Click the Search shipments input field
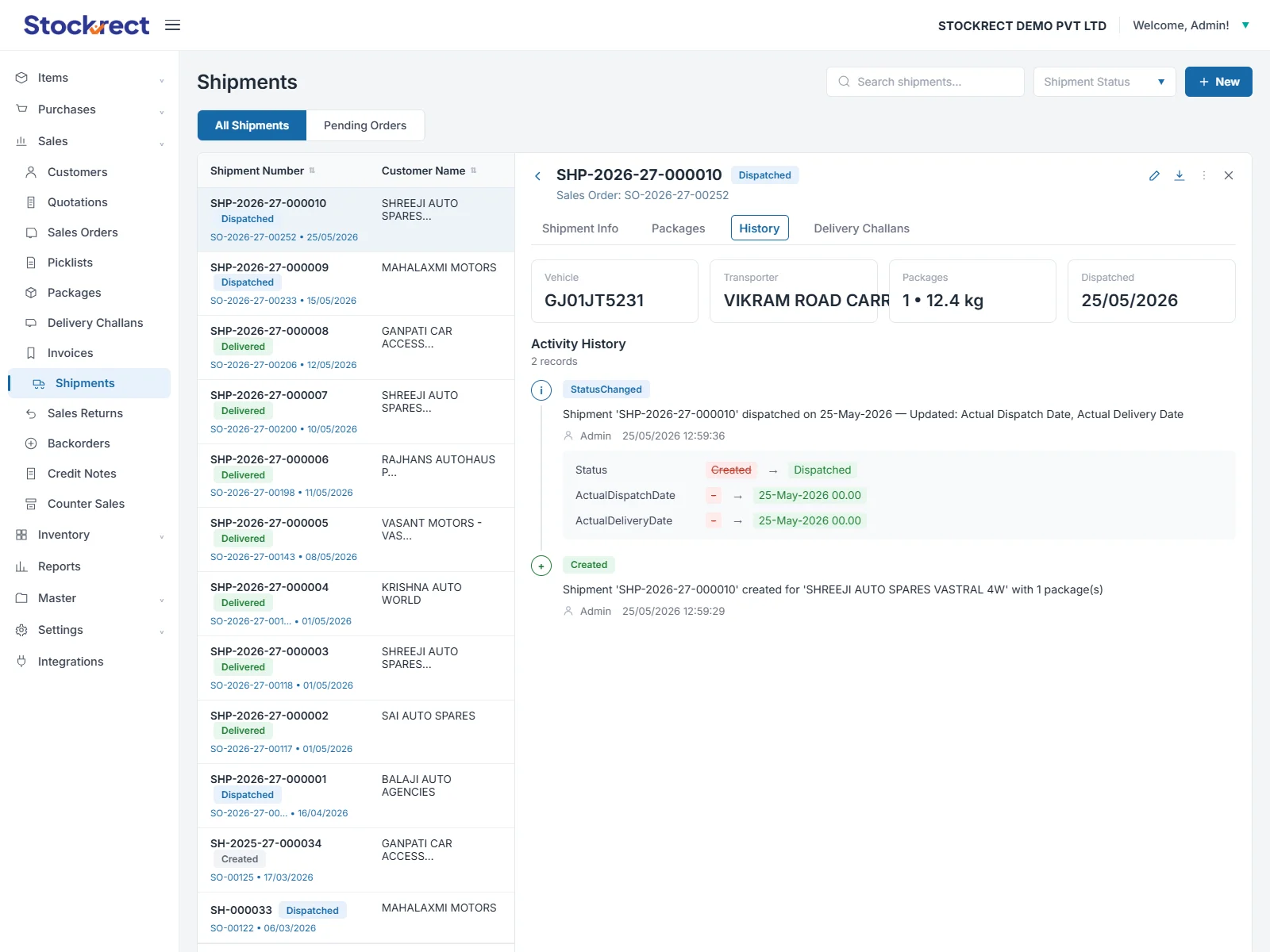 926,82
